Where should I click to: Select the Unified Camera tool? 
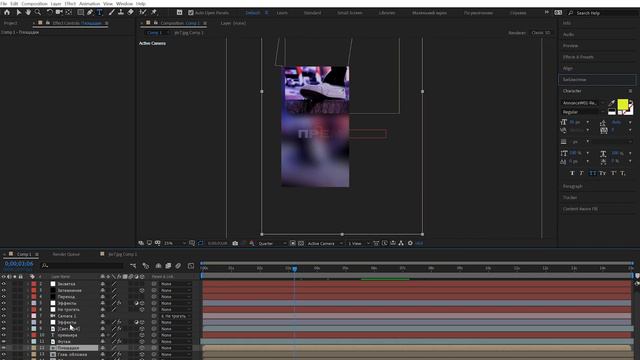tap(59, 13)
